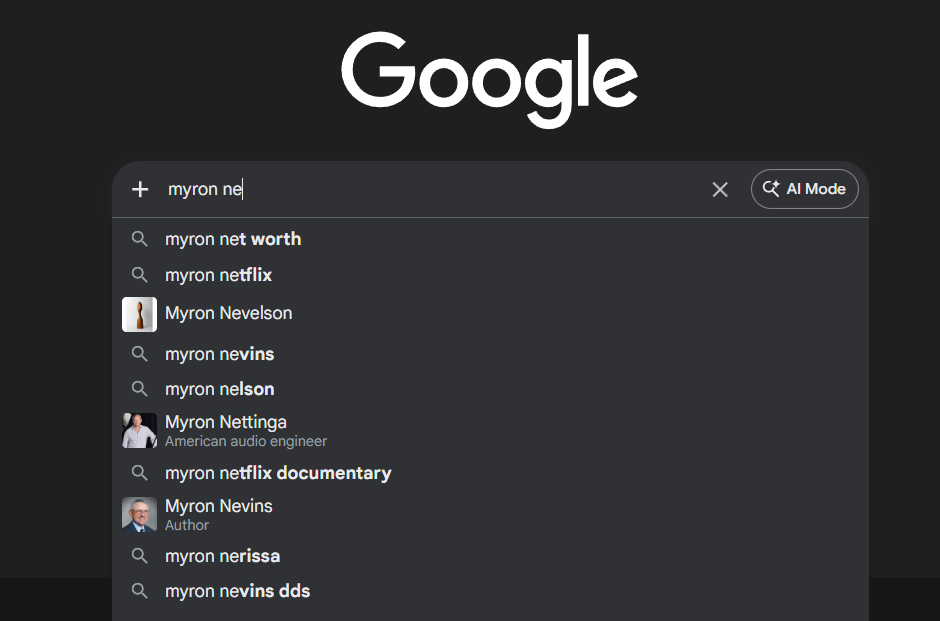Click 'Author' subtitle under Myron Nevins
The width and height of the screenshot is (940, 621).
(x=187, y=526)
